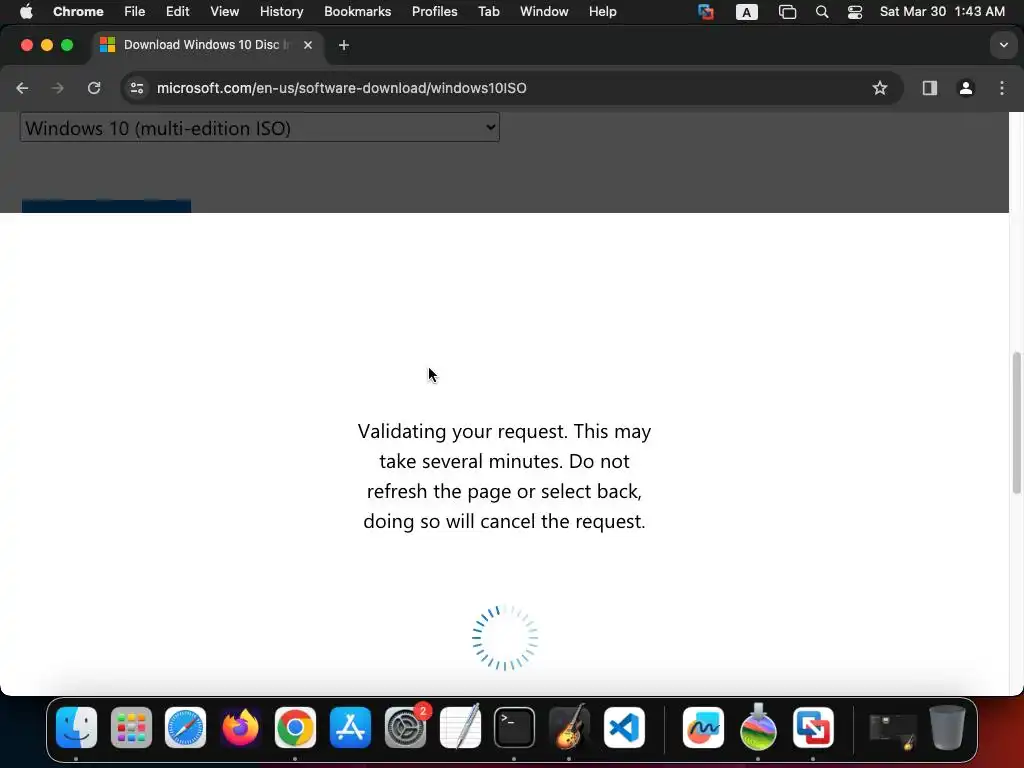This screenshot has height=768, width=1024.
Task: Toggle Chrome's side panel
Action: pos(929,88)
